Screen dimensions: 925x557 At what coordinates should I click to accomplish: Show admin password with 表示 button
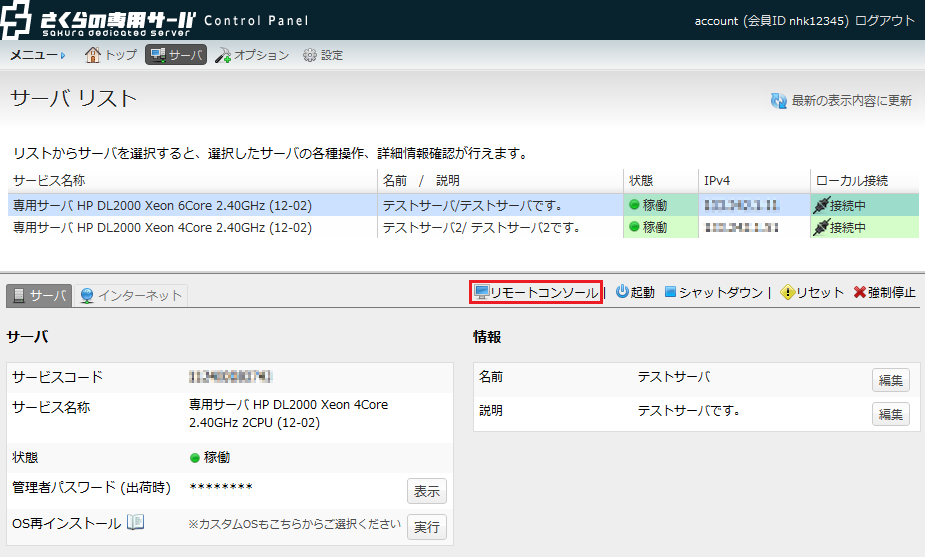(x=426, y=491)
